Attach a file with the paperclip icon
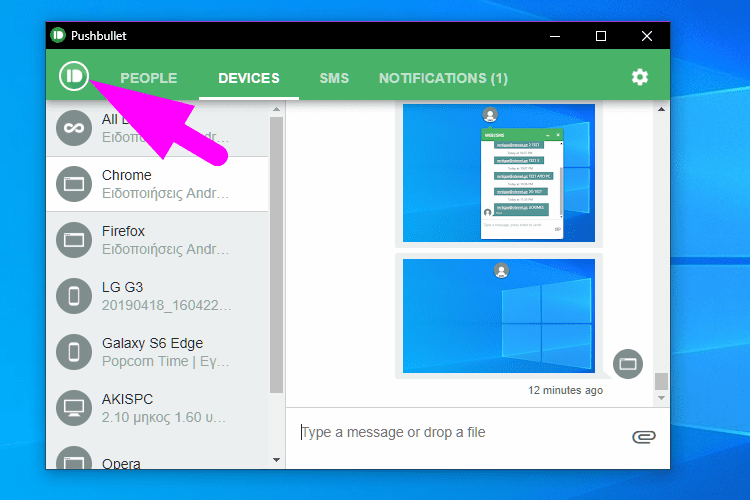The height and width of the screenshot is (500, 750). [x=644, y=436]
